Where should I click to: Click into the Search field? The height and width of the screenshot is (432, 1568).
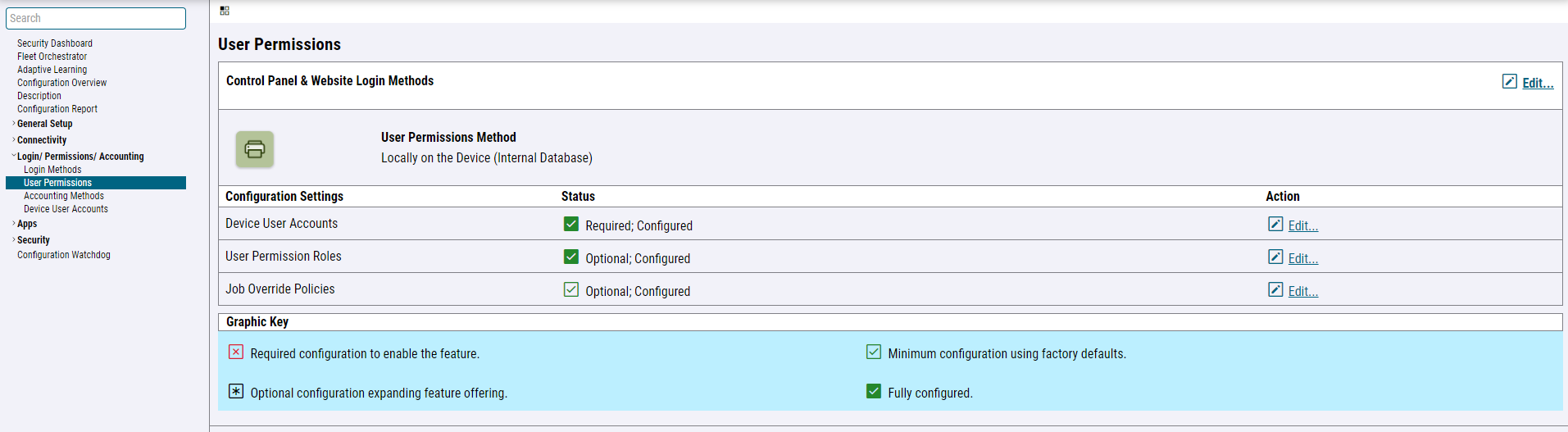[x=96, y=18]
